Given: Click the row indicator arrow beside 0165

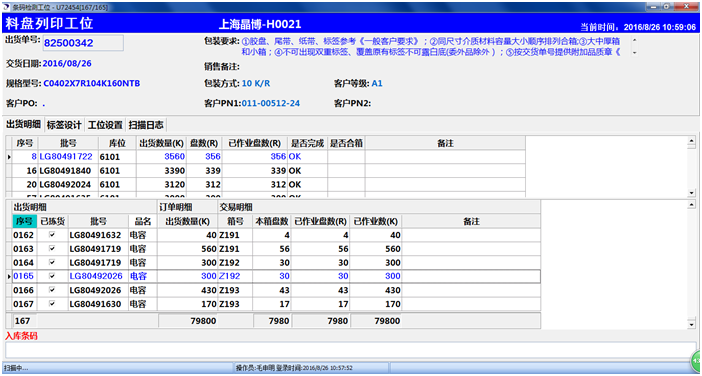Looking at the screenshot, I should point(9,277).
